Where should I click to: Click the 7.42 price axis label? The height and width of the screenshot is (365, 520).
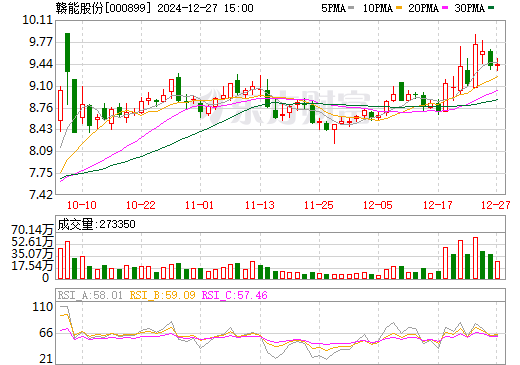pyautogui.click(x=41, y=195)
